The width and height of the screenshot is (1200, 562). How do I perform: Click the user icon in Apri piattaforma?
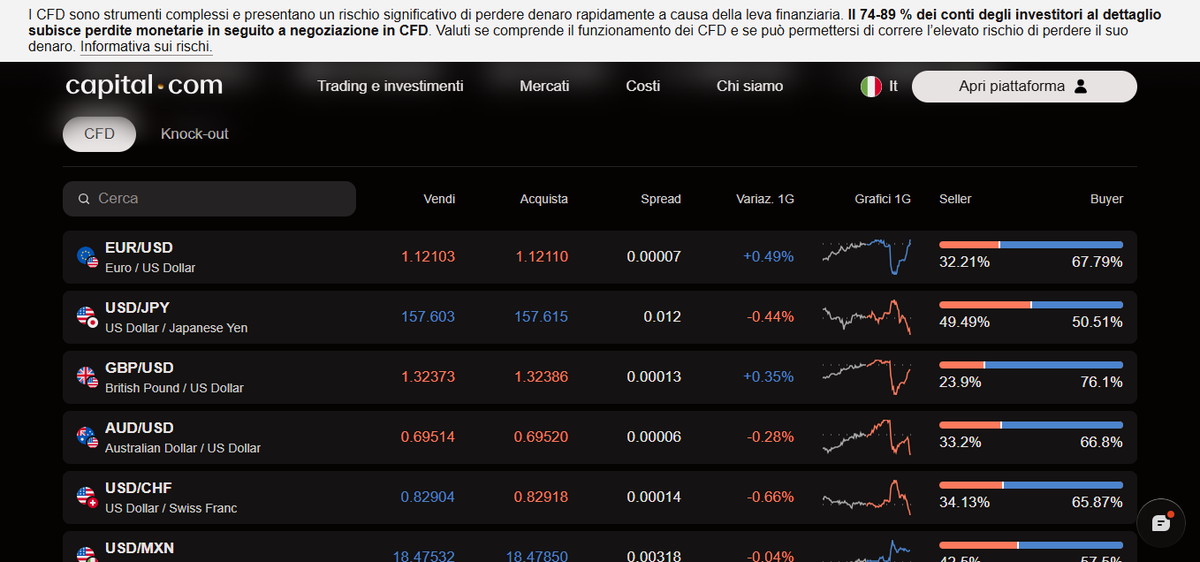point(1080,86)
